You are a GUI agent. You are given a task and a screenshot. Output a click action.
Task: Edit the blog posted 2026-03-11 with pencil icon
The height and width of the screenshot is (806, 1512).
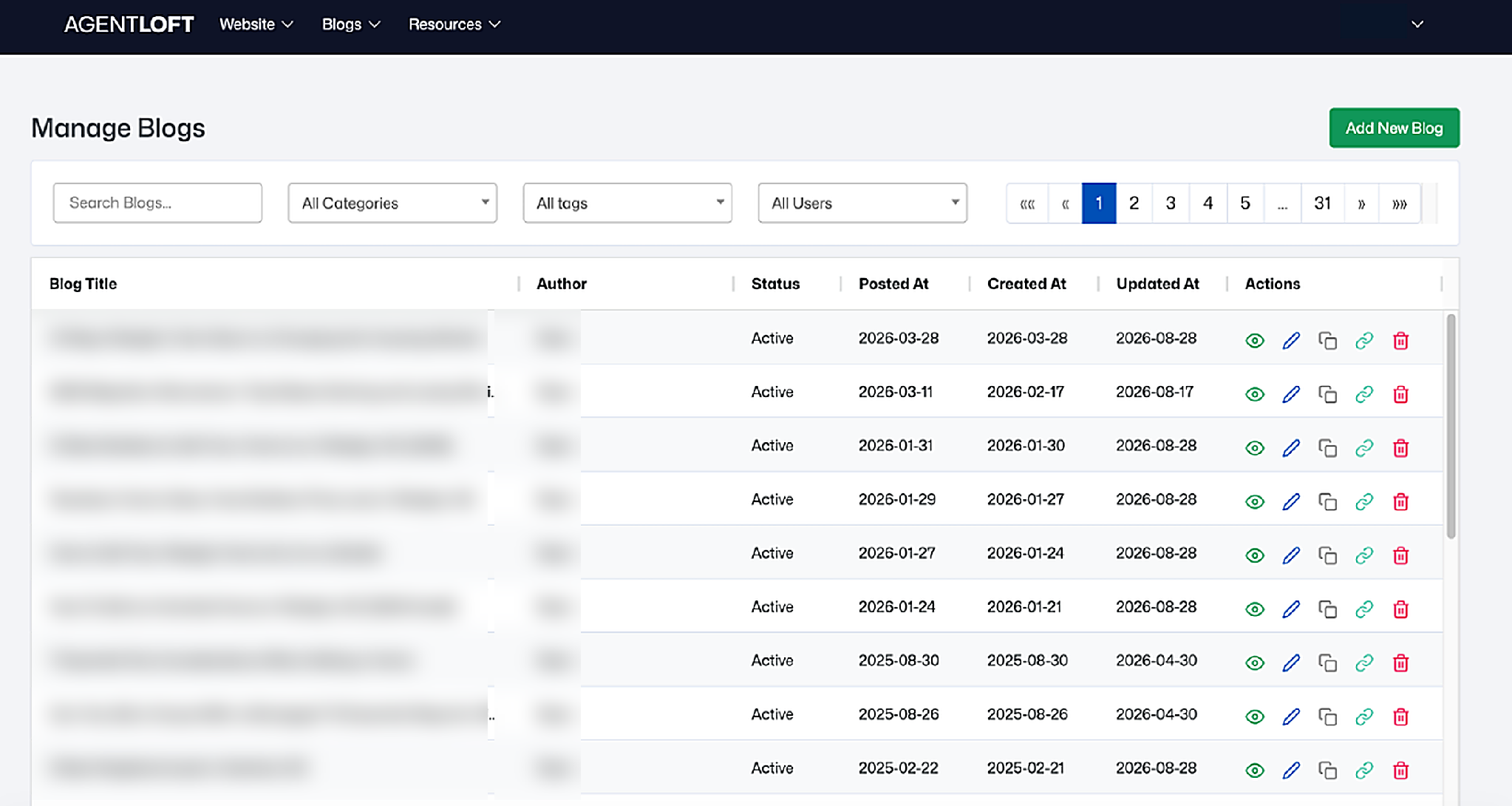[x=1291, y=395]
